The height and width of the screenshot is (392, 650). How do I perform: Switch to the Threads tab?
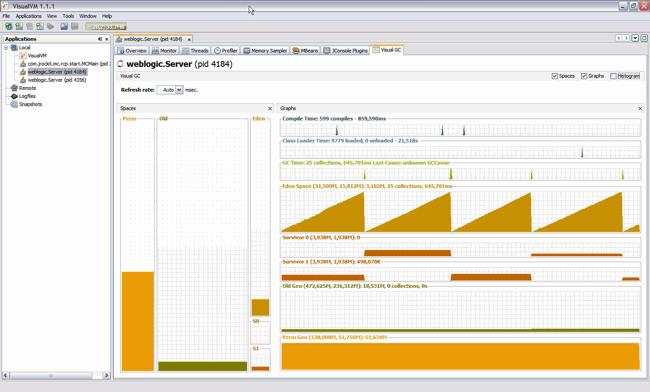(x=195, y=51)
